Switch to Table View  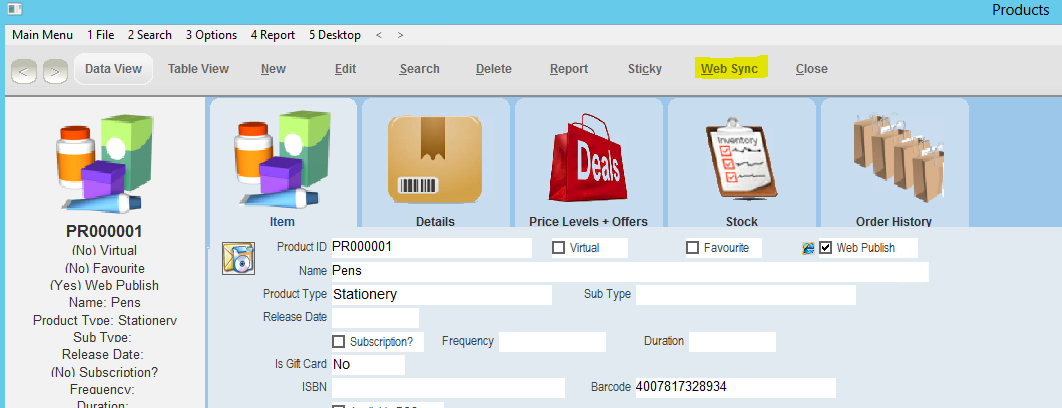[198, 69]
